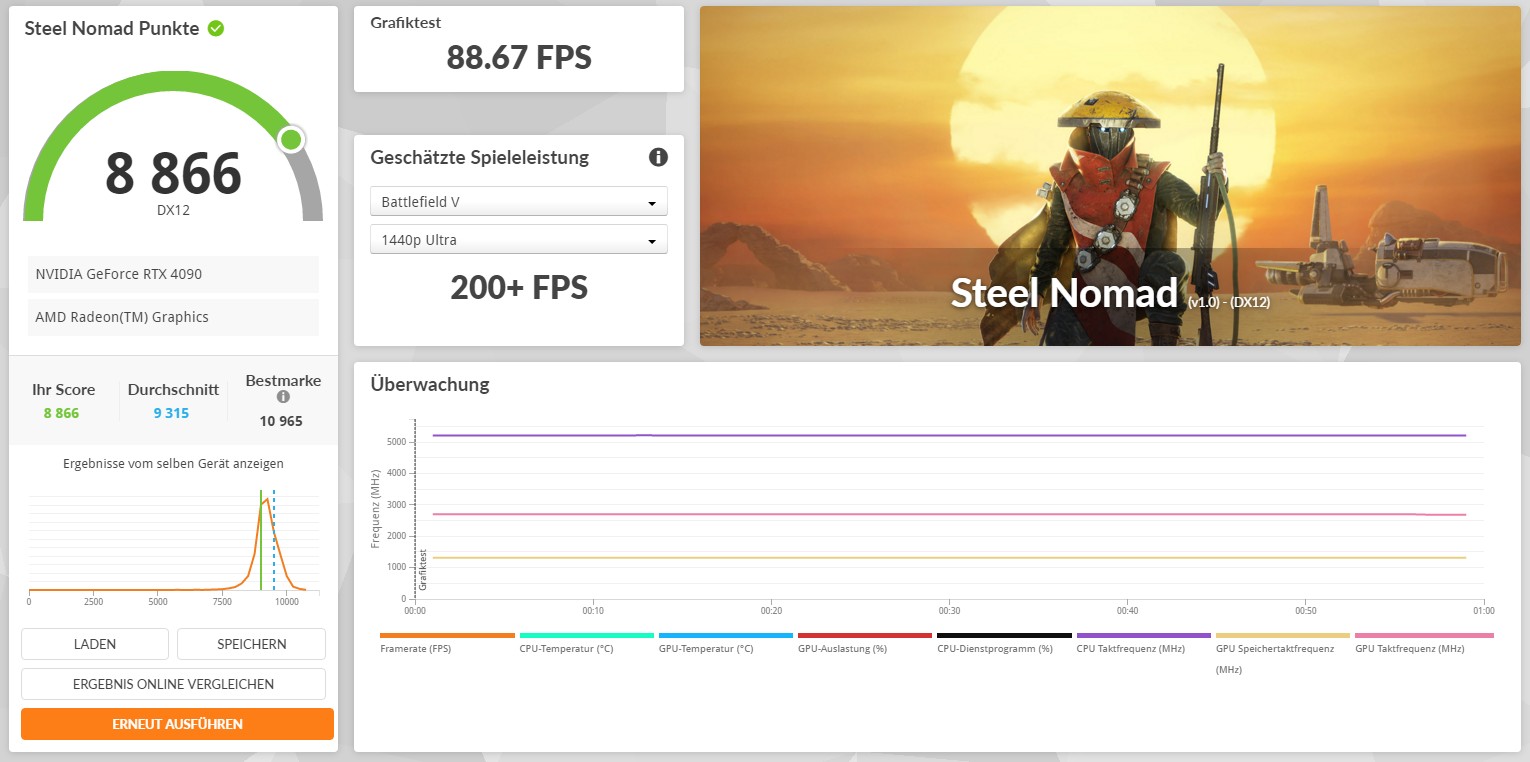The image size is (1530, 762).
Task: Click the 200+ FPS estimate value
Action: coord(519,288)
